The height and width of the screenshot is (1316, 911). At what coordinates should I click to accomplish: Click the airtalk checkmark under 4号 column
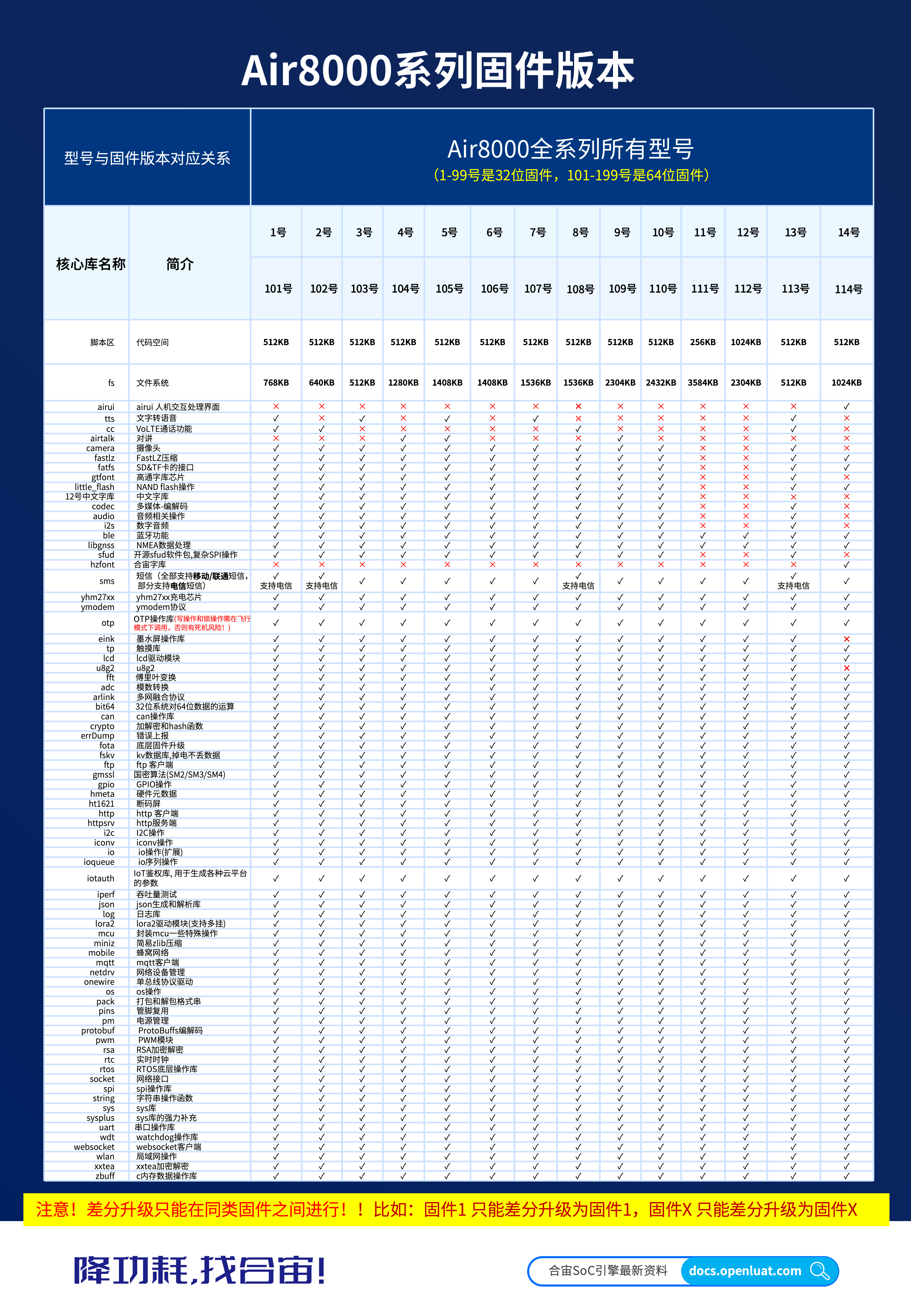pyautogui.click(x=403, y=438)
